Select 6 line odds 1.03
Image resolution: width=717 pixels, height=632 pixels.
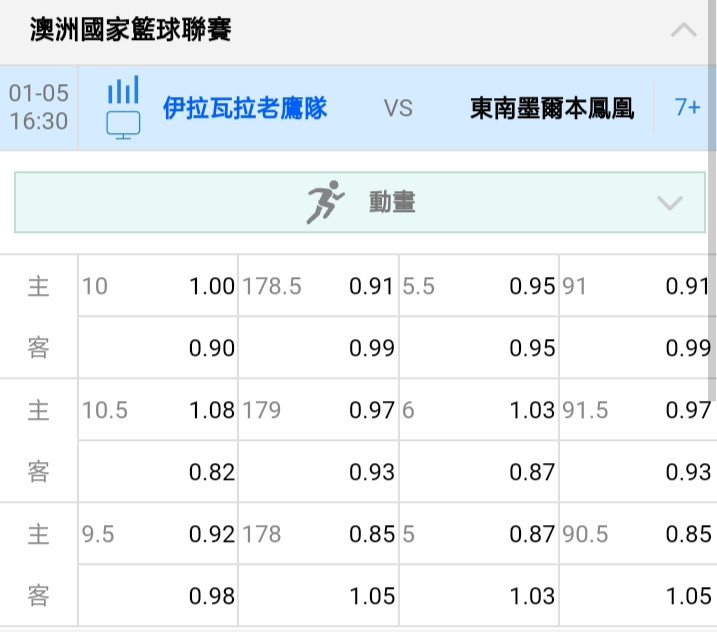pyautogui.click(x=479, y=410)
